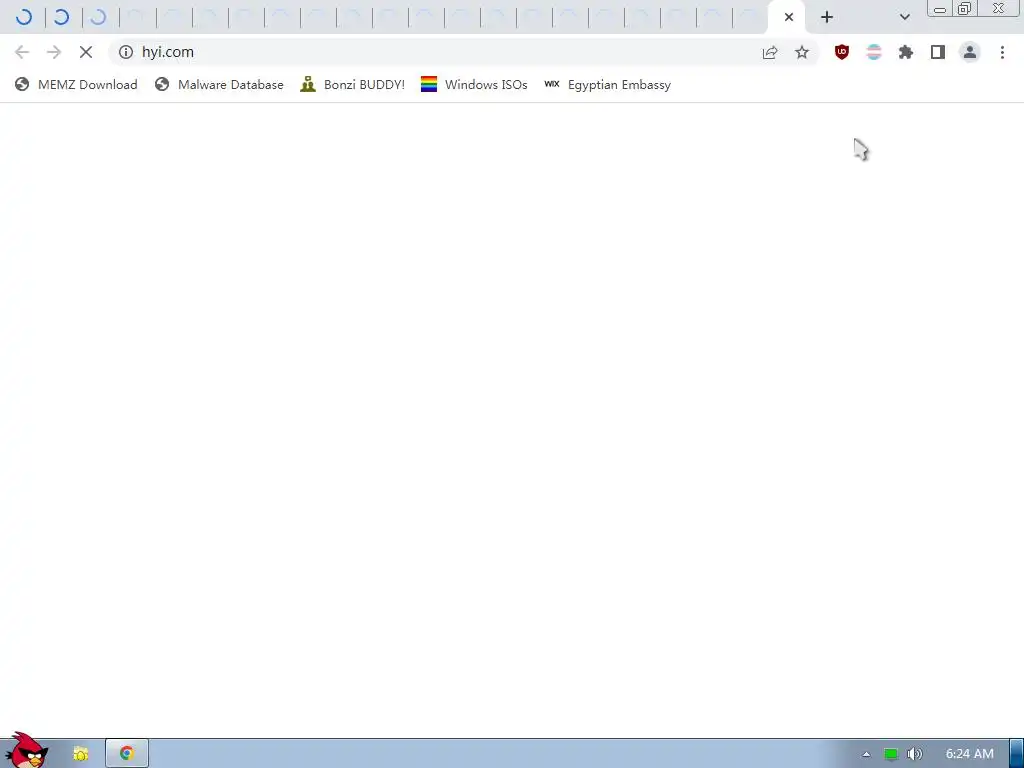The width and height of the screenshot is (1024, 768).
Task: Open Malware Database bookmark
Action: (x=219, y=84)
